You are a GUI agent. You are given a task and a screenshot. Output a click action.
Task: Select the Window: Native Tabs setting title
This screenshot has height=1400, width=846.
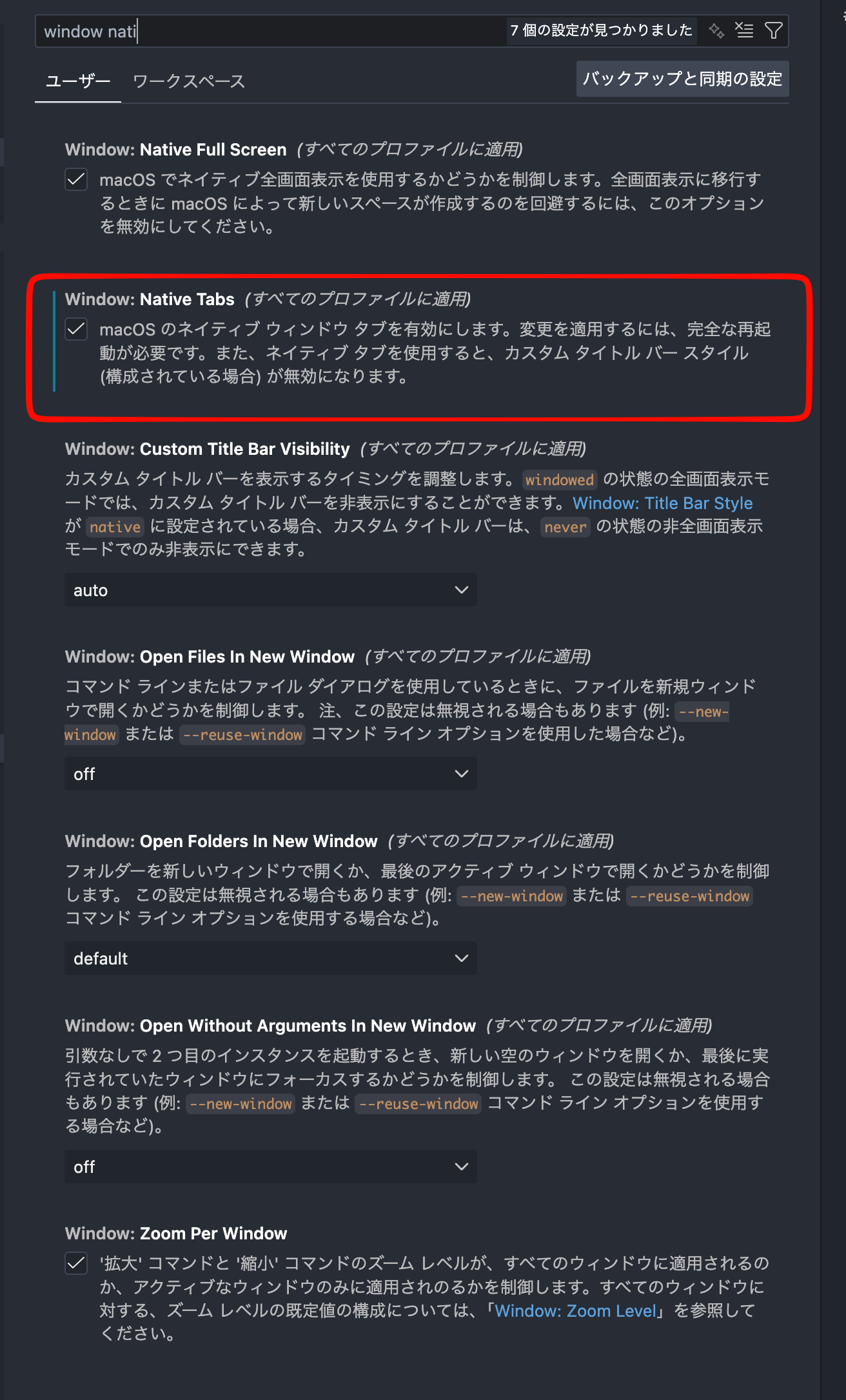pos(150,299)
